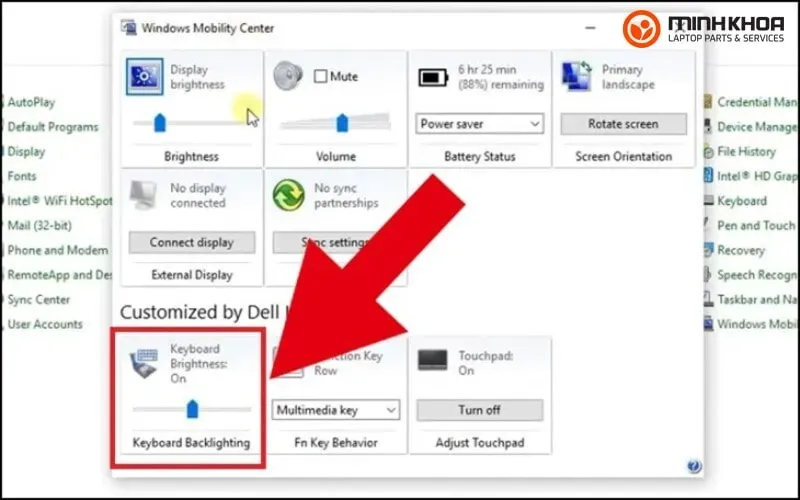Click the Touchpad icon
The image size is (800, 500).
(433, 361)
